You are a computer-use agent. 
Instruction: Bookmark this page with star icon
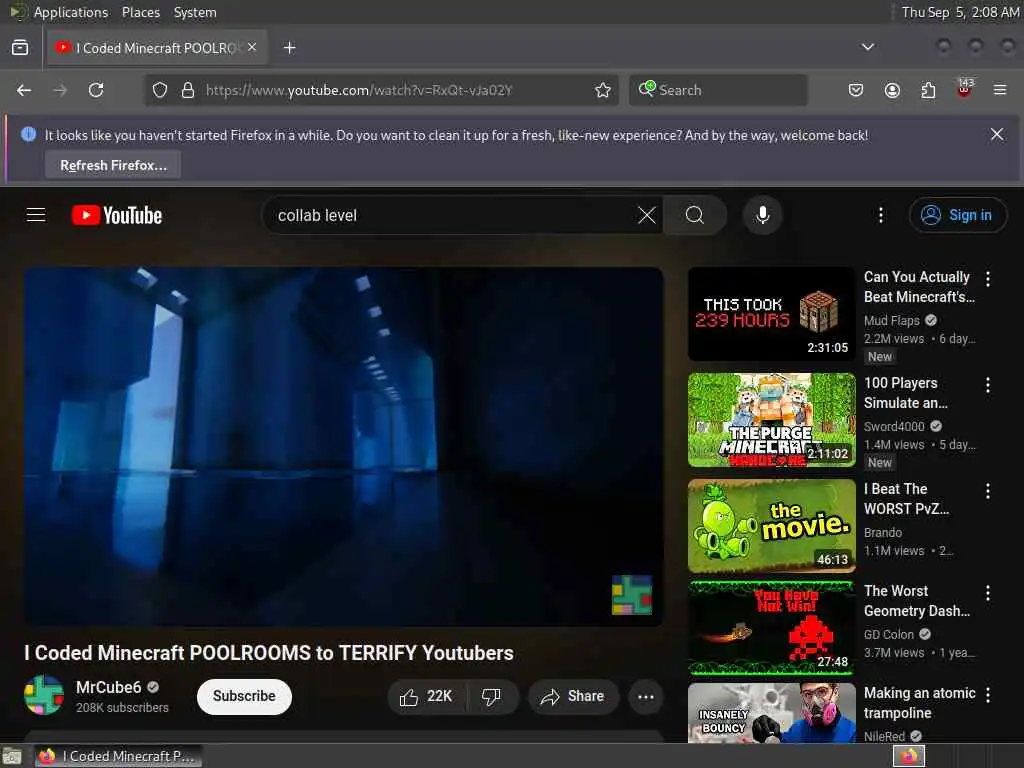point(603,90)
